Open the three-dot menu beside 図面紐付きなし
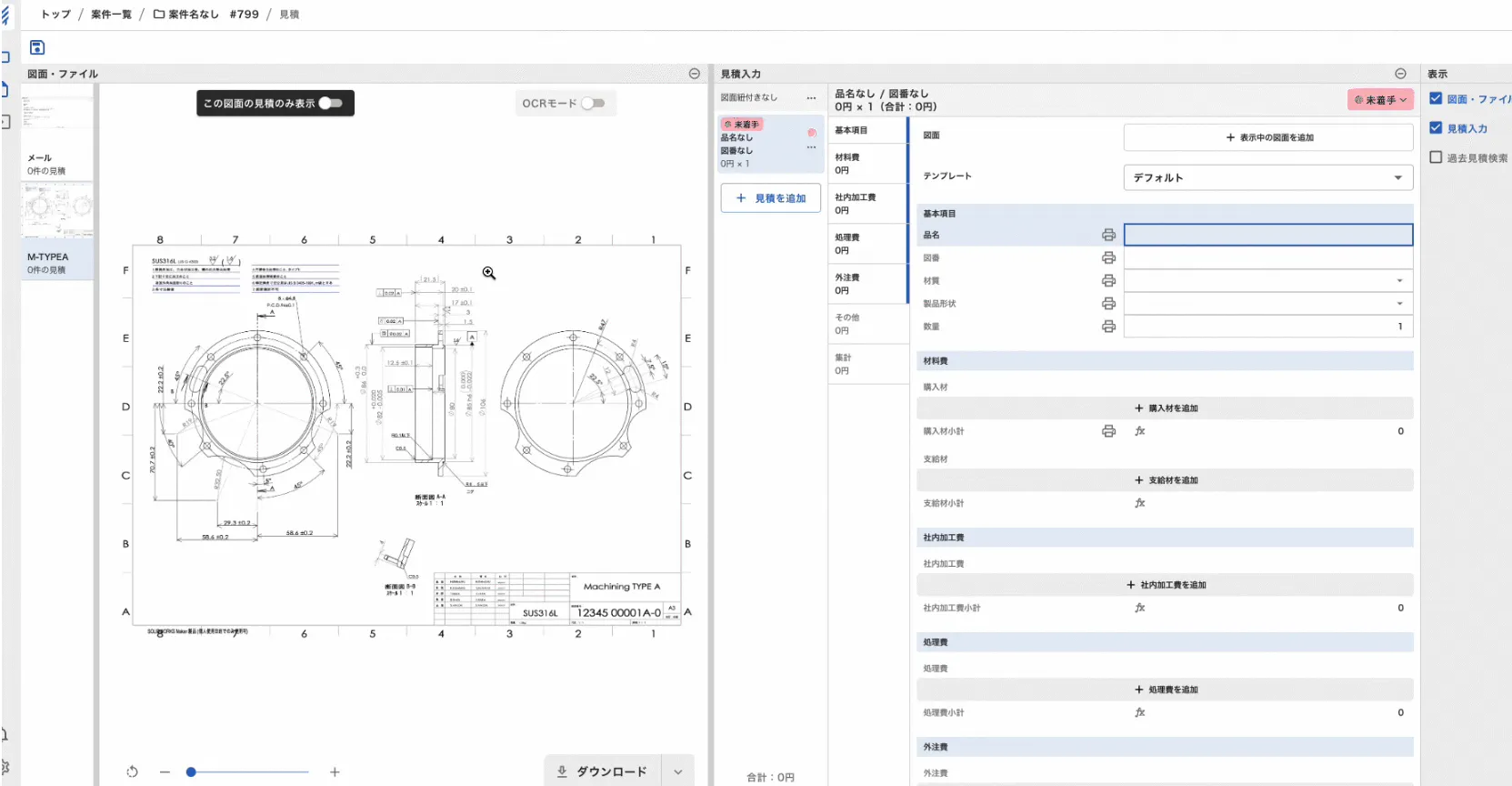 [811, 98]
